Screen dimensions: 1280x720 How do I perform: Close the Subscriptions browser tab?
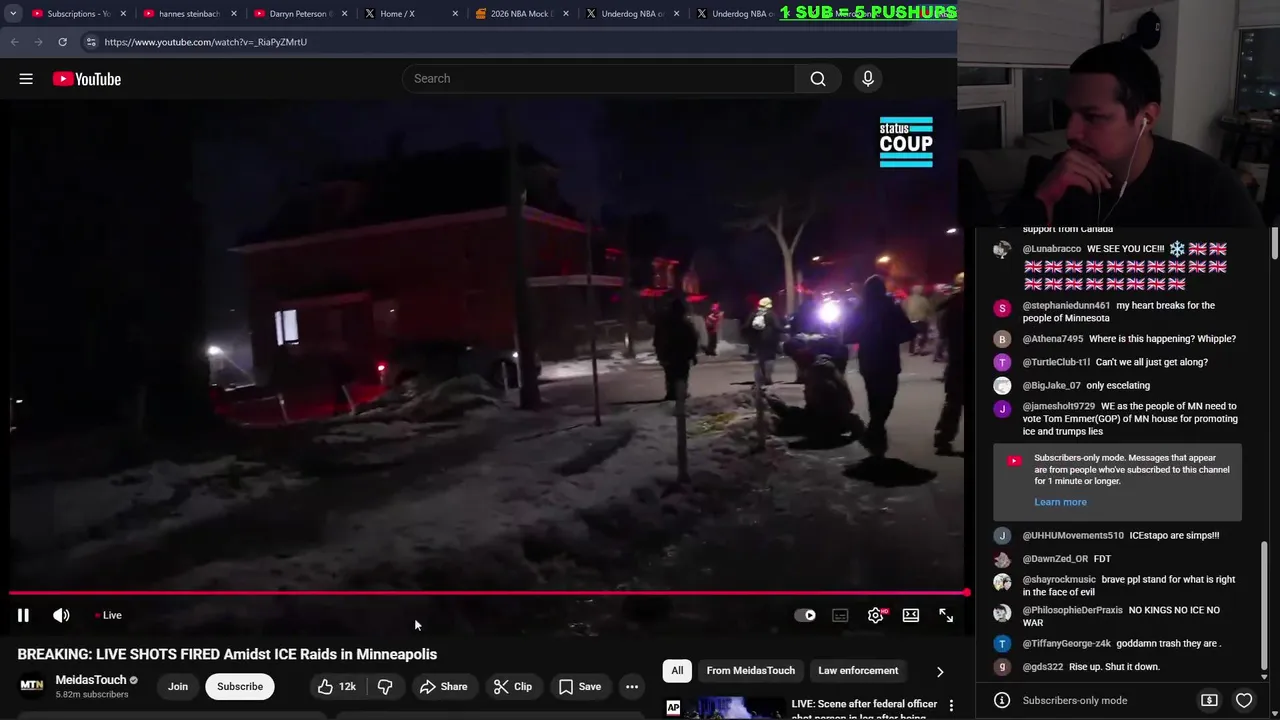123,14
